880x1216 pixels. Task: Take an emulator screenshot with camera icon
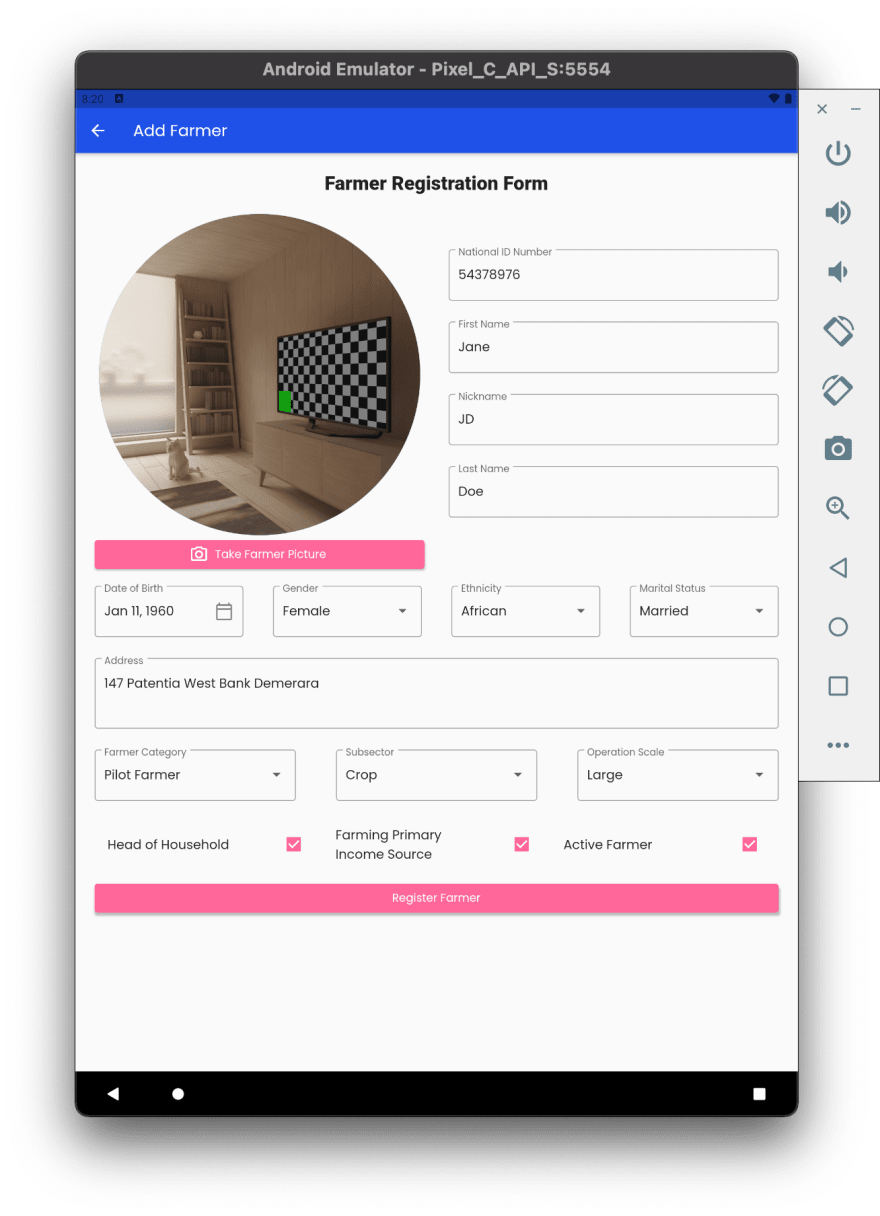[838, 449]
